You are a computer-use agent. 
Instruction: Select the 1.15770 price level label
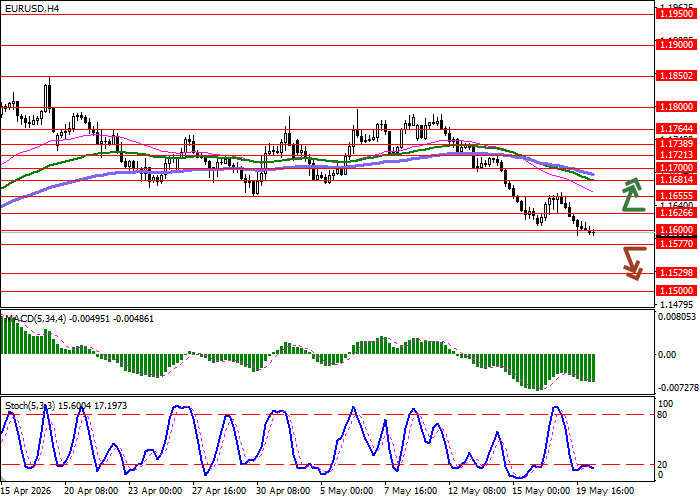676,244
